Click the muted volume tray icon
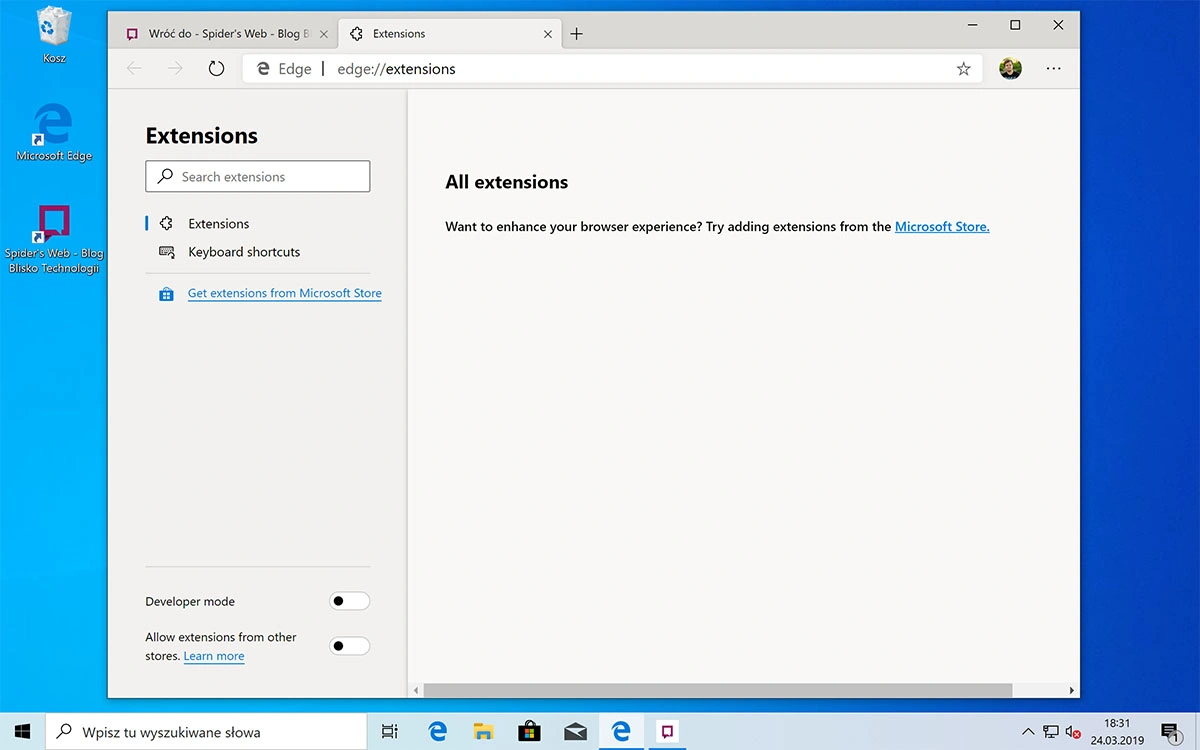This screenshot has height=750, width=1200. pyautogui.click(x=1073, y=732)
